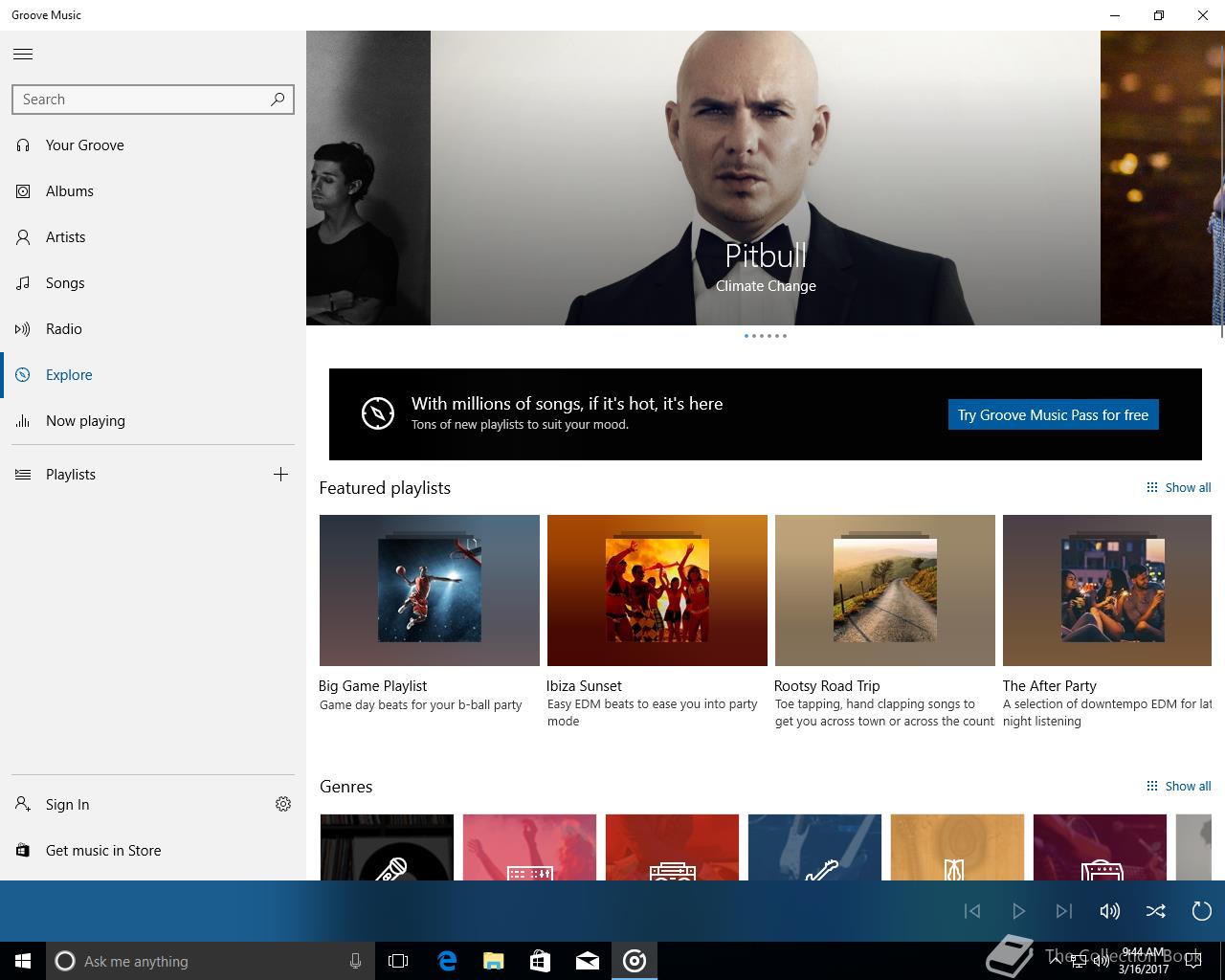Toggle shuffle playback
This screenshot has height=980, width=1225.
(1156, 911)
